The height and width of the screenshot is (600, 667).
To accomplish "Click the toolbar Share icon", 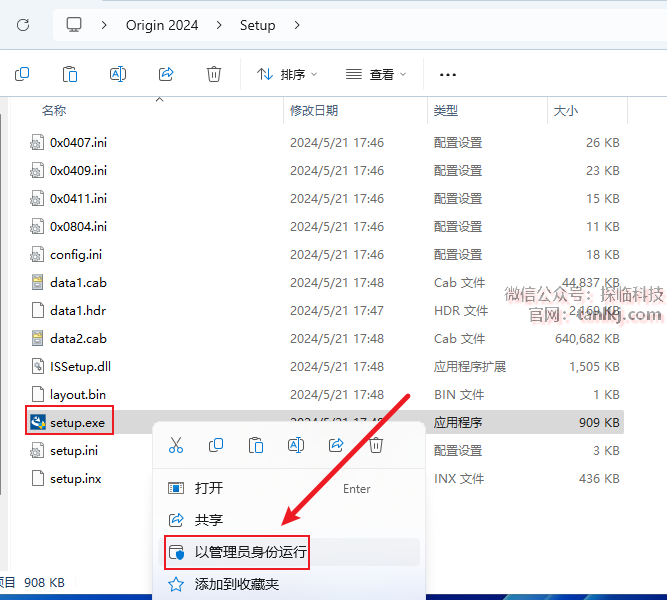I will pos(166,74).
